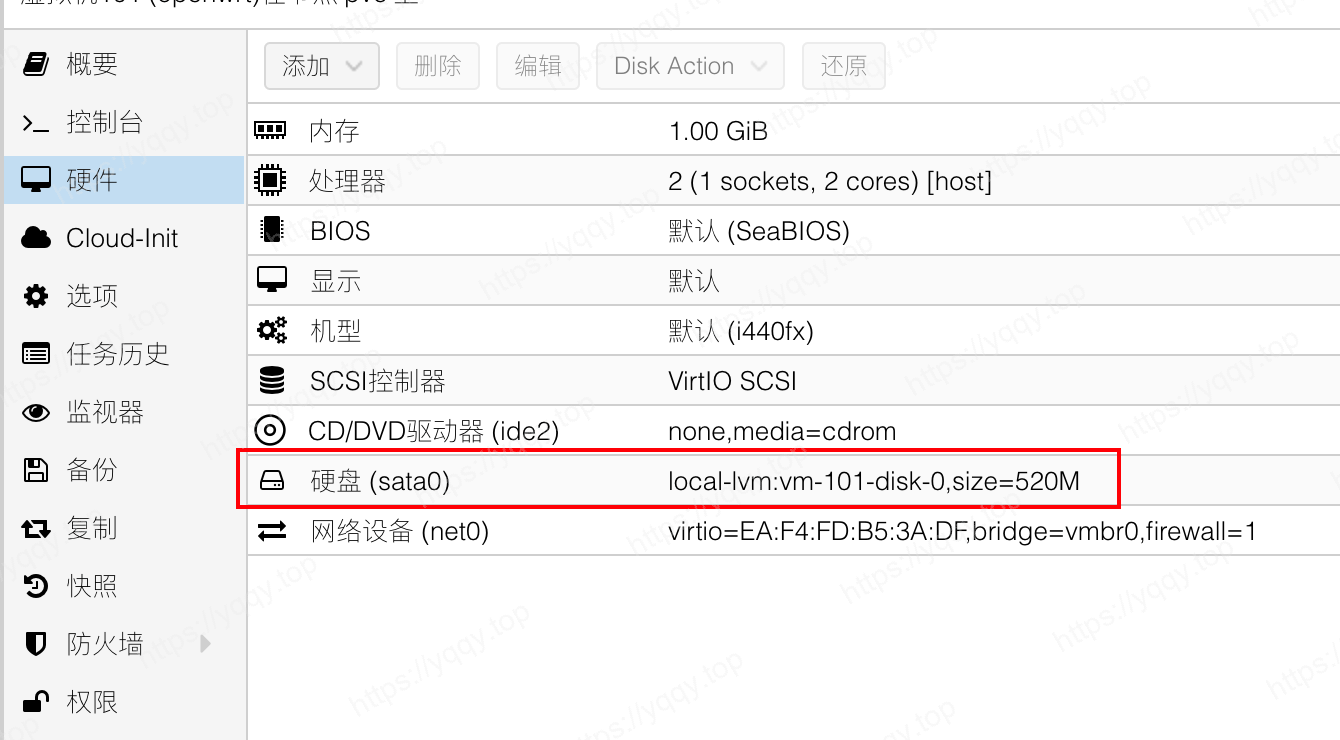
Task: Click the network device arrows icon
Action: 271,531
